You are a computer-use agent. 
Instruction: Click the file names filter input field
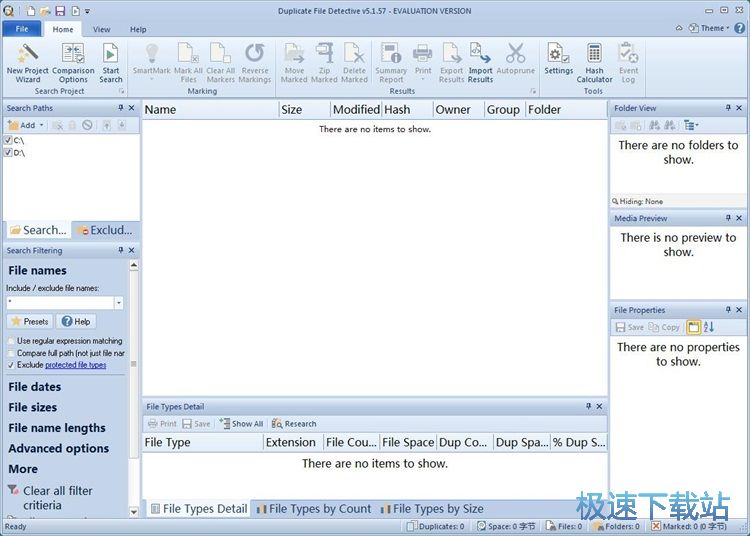pyautogui.click(x=60, y=303)
